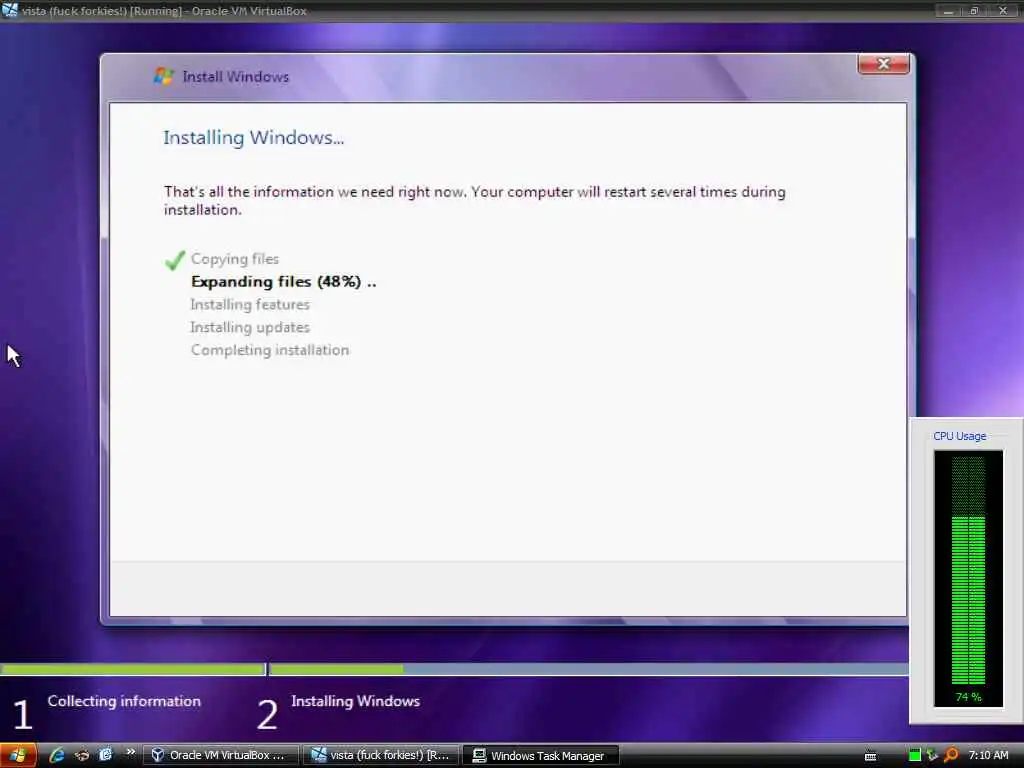Image resolution: width=1024 pixels, height=768 pixels.
Task: Click the Completing installation step text
Action: click(270, 350)
